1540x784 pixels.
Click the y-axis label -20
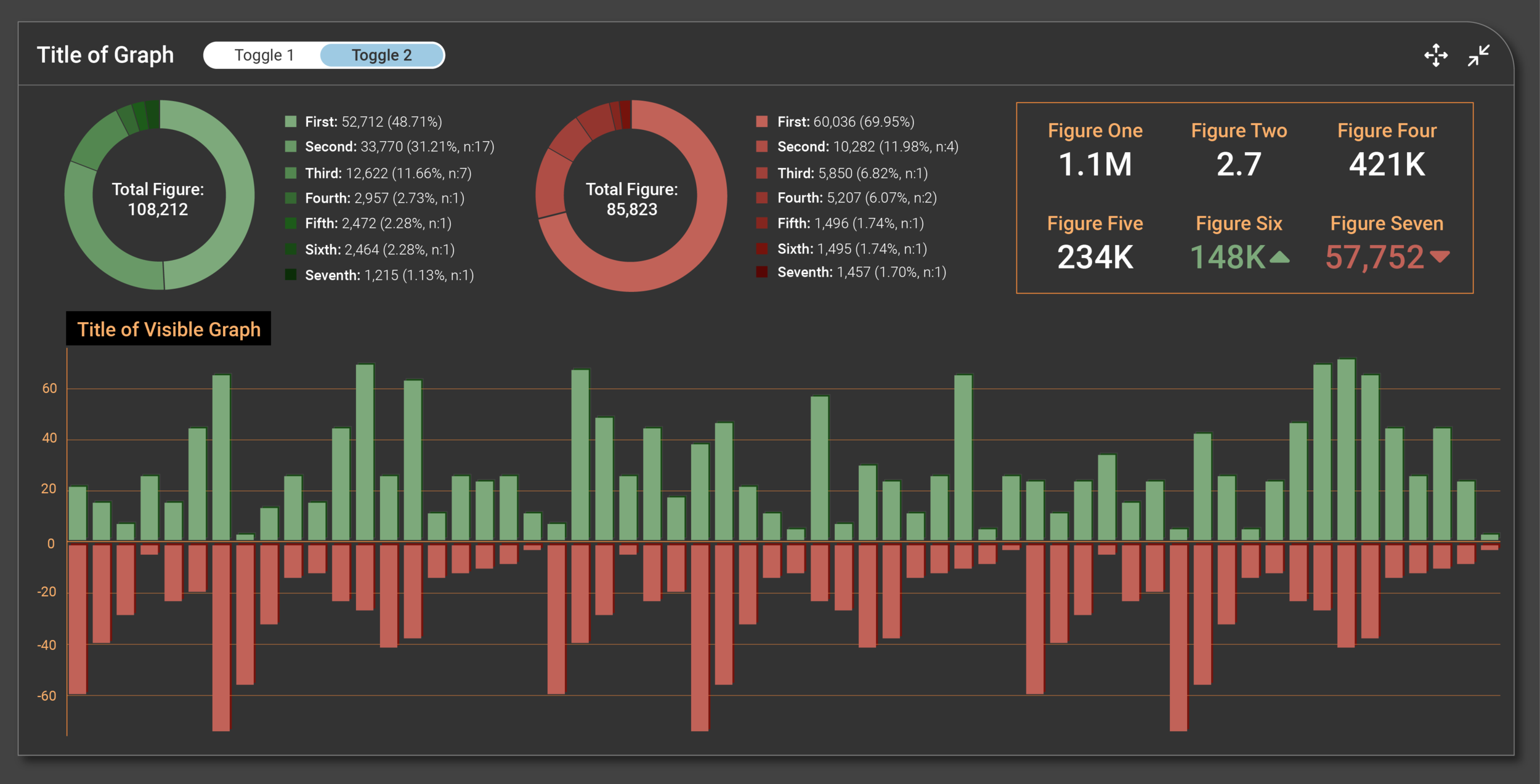(47, 592)
